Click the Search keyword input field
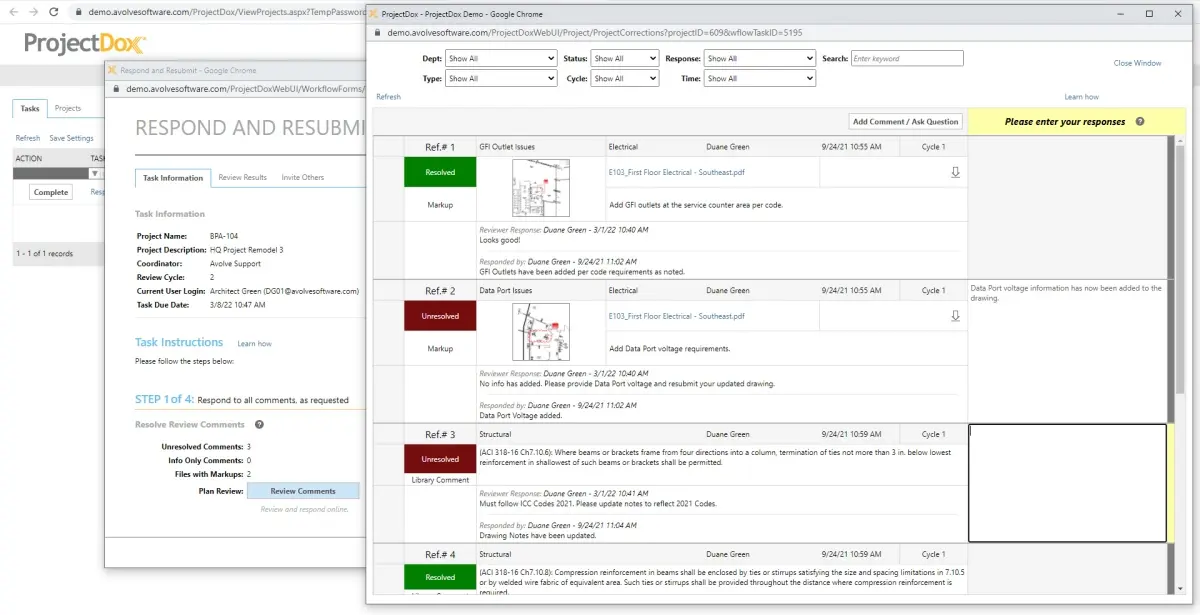 point(907,59)
